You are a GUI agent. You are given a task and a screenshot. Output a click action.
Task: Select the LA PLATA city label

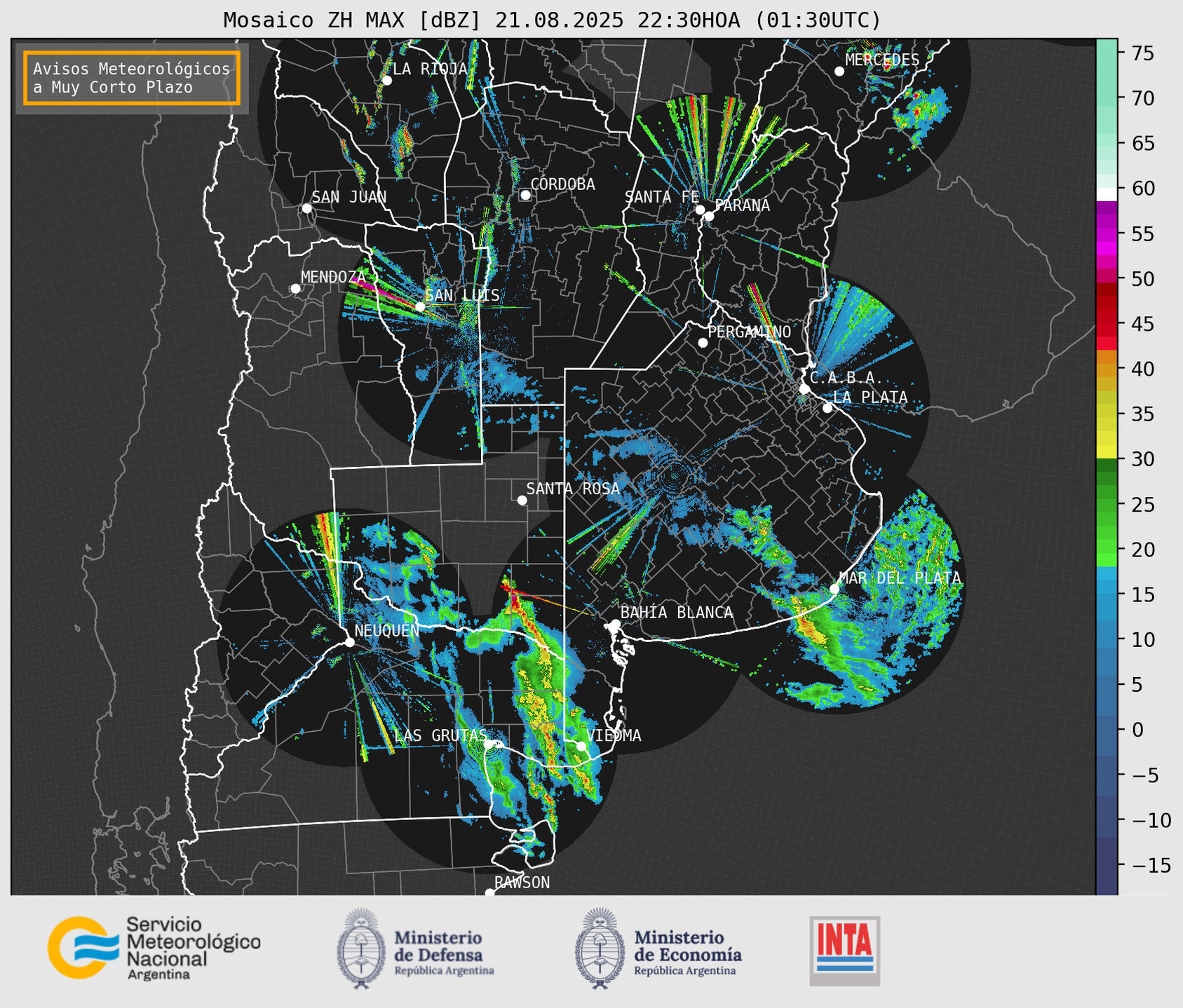tap(870, 397)
